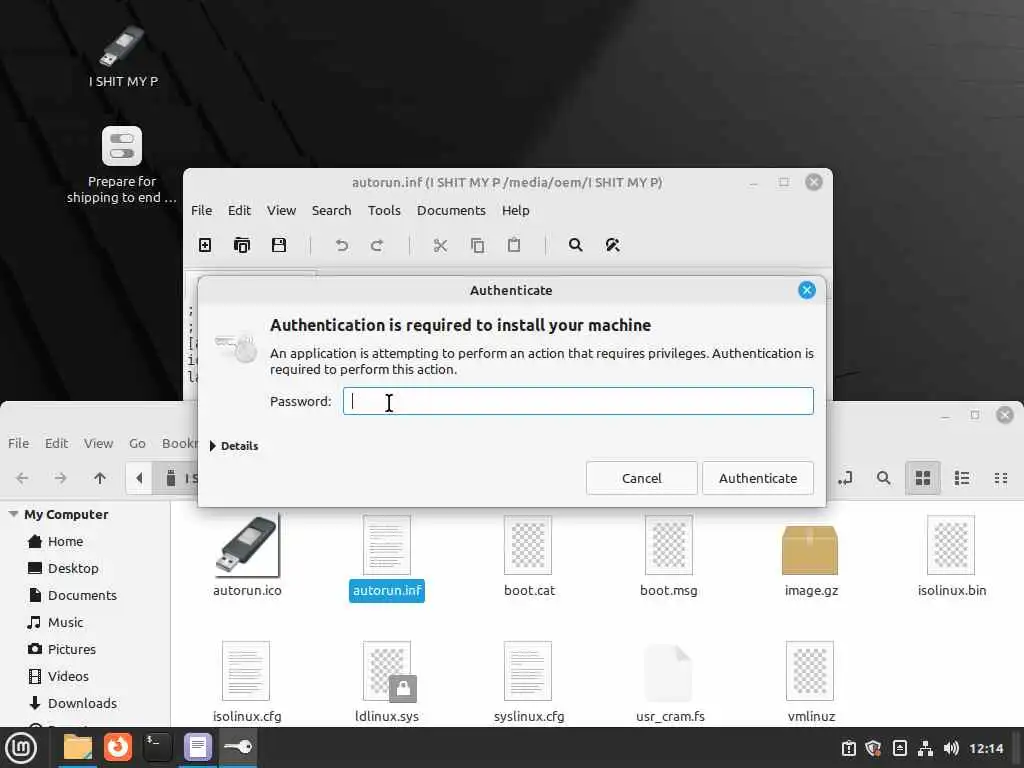The width and height of the screenshot is (1024, 768).
Task: Click the new document icon in text editor toolbar
Action: point(205,245)
